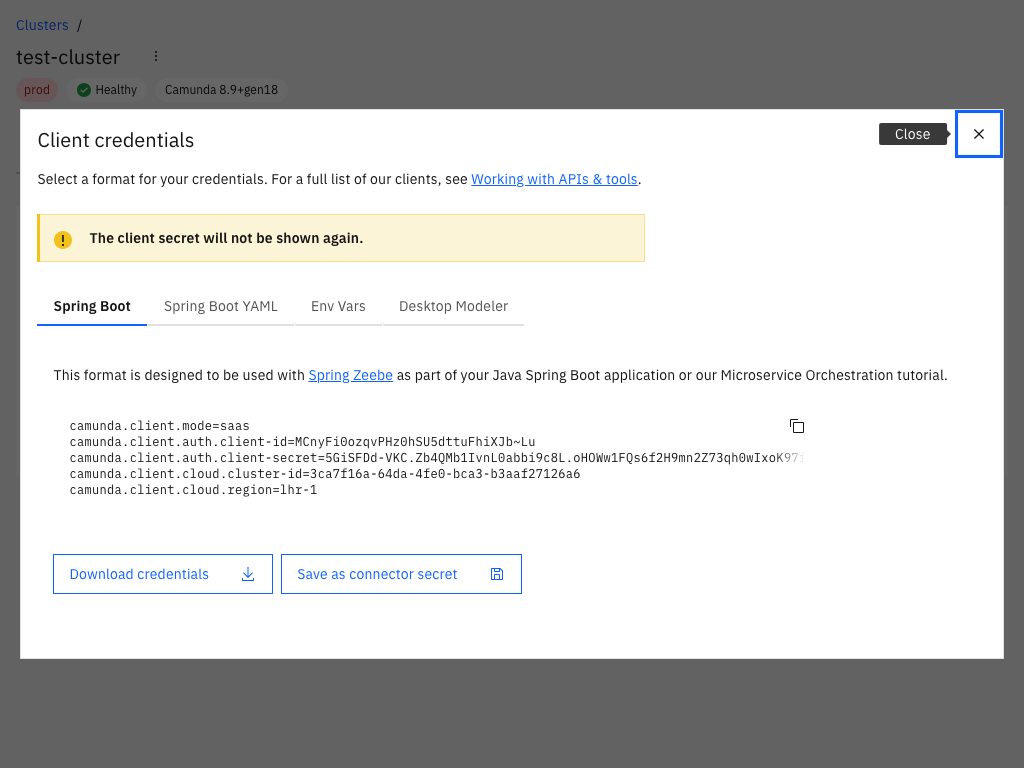The height and width of the screenshot is (768, 1024).
Task: Open the Working with APIs & tools link
Action: click(x=554, y=179)
